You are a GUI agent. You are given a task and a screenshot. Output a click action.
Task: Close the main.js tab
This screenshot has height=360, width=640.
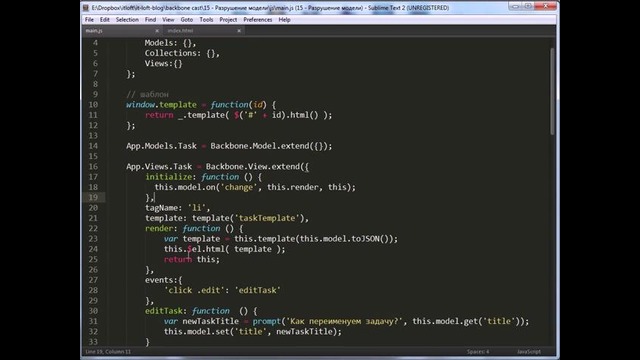157,31
